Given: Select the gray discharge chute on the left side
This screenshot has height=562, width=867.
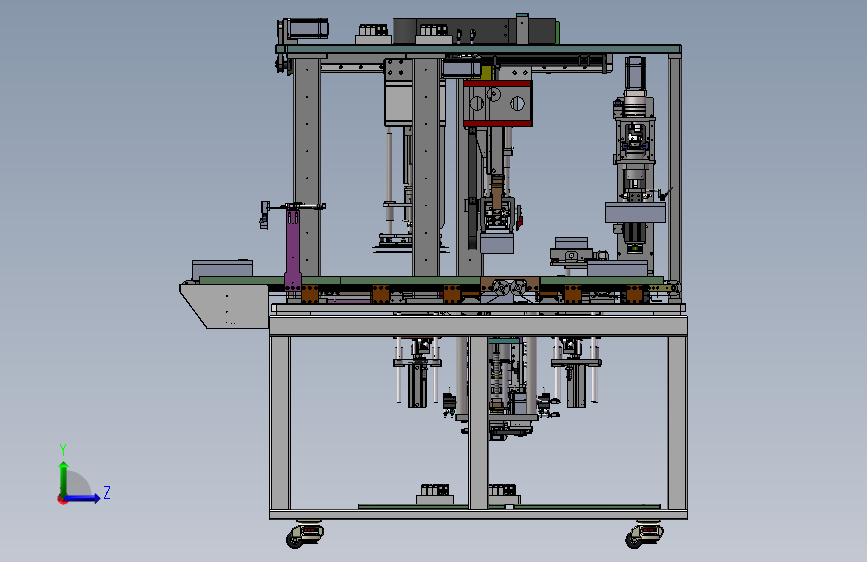Looking at the screenshot, I should tap(224, 305).
